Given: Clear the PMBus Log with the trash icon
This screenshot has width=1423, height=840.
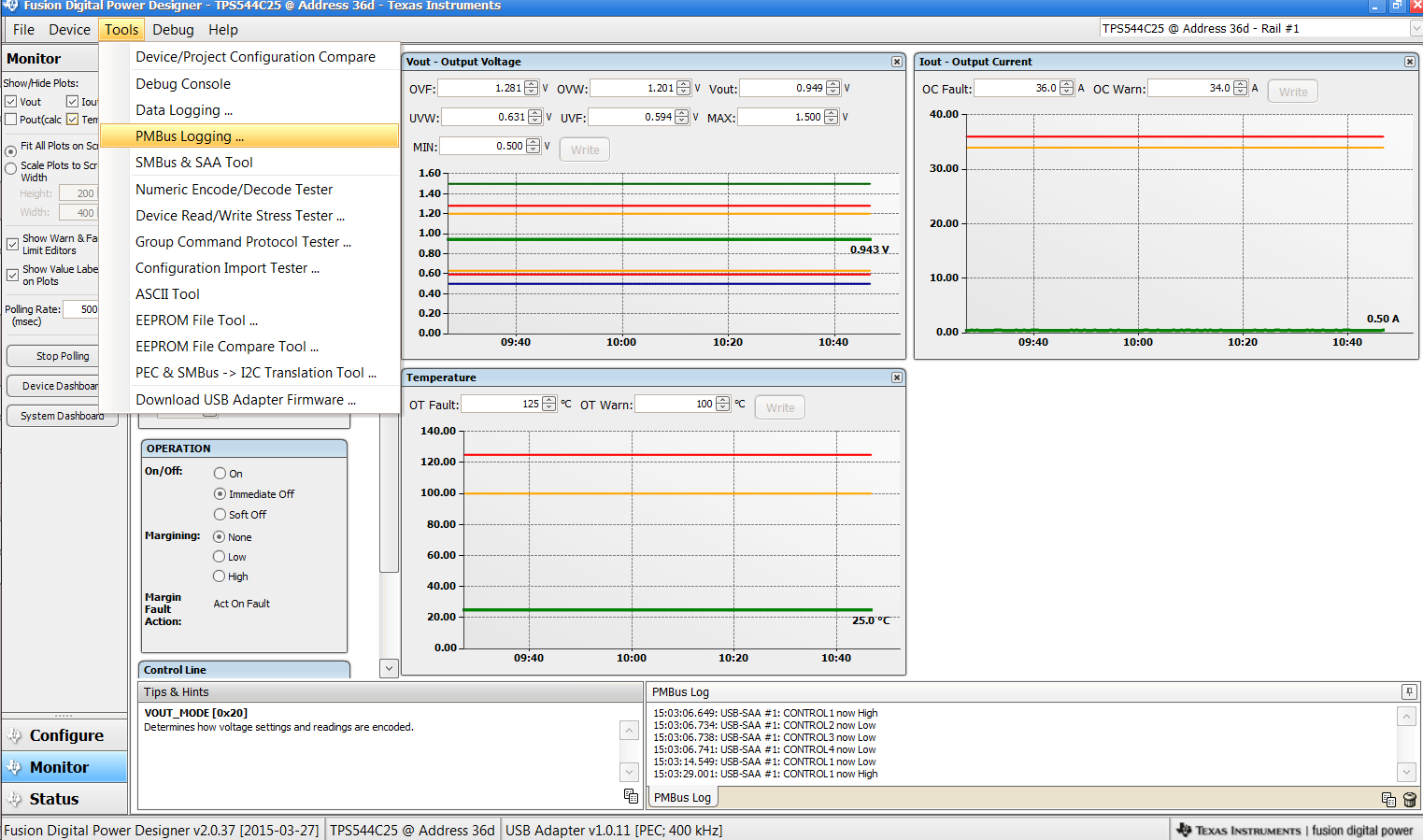Looking at the screenshot, I should tap(1409, 800).
